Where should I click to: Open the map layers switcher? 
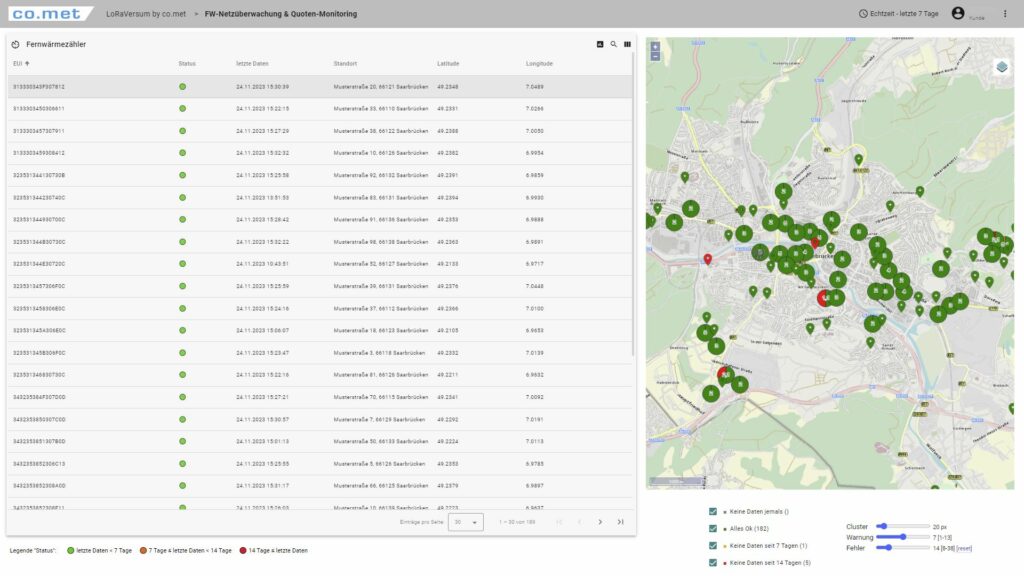pyautogui.click(x=1002, y=67)
